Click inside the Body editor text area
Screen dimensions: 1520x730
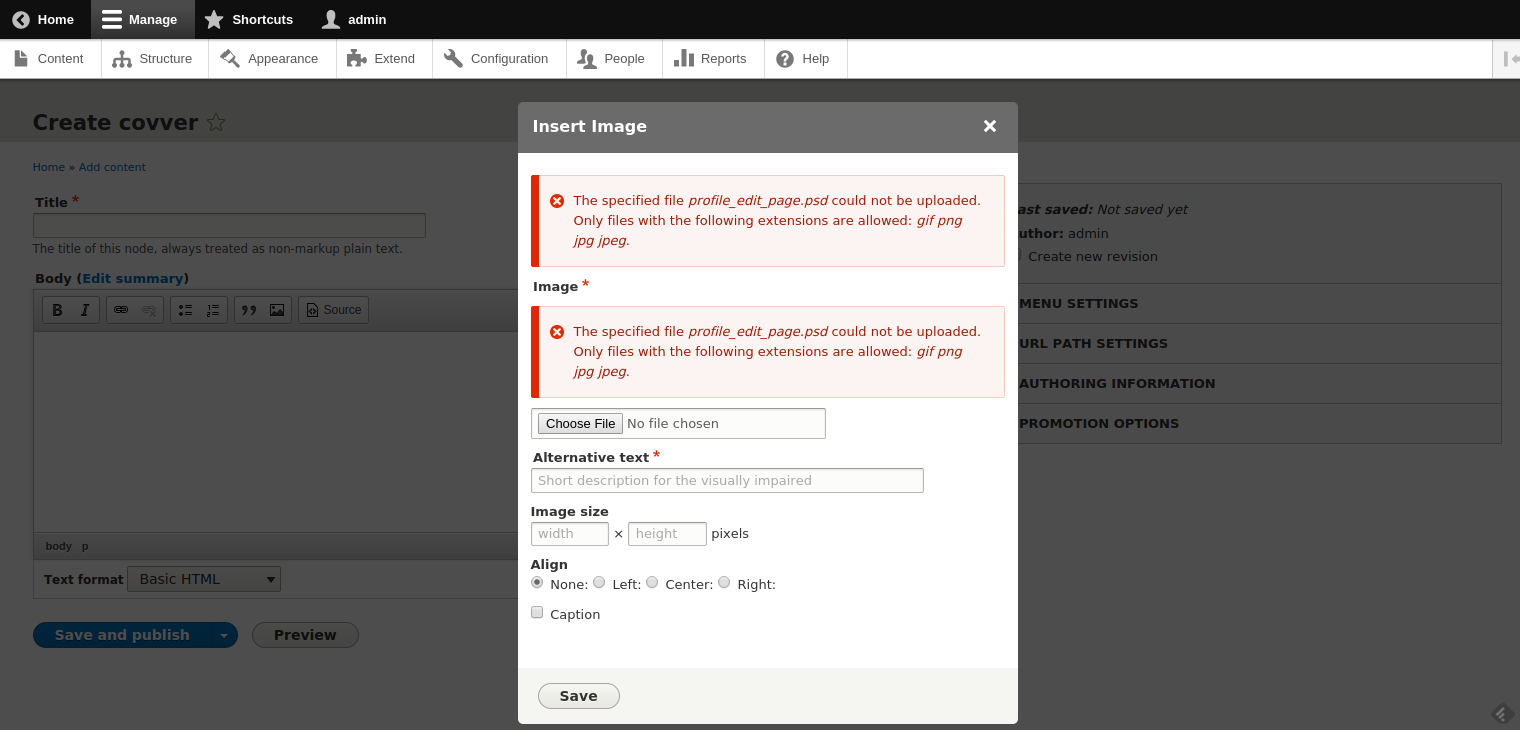coord(275,432)
